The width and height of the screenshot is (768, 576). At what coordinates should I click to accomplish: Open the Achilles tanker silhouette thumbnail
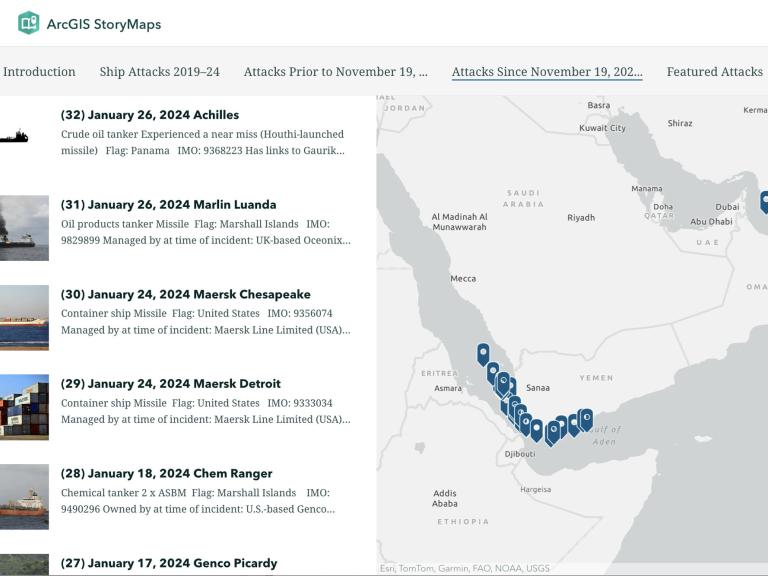14,136
